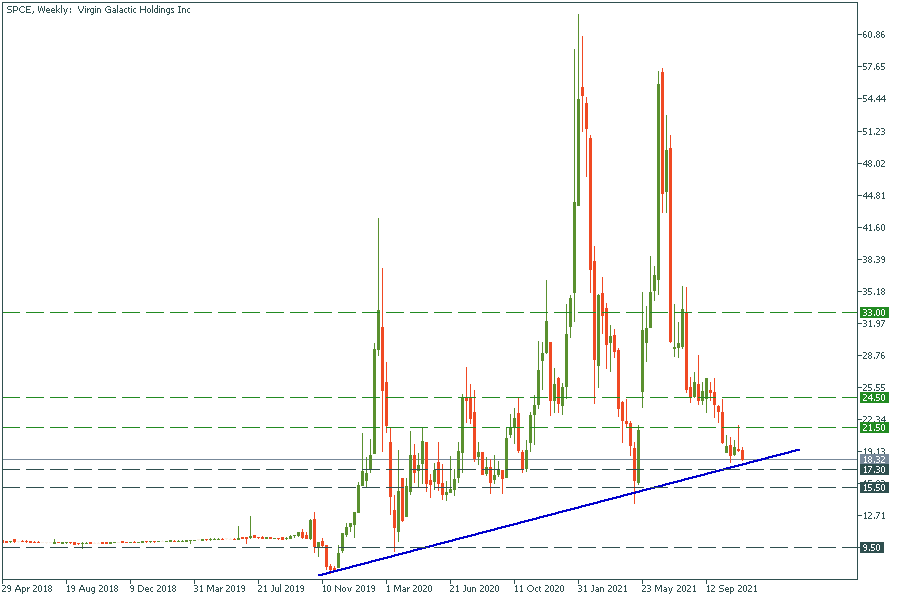Click the 1 Mar 2020 date label

click(409, 589)
